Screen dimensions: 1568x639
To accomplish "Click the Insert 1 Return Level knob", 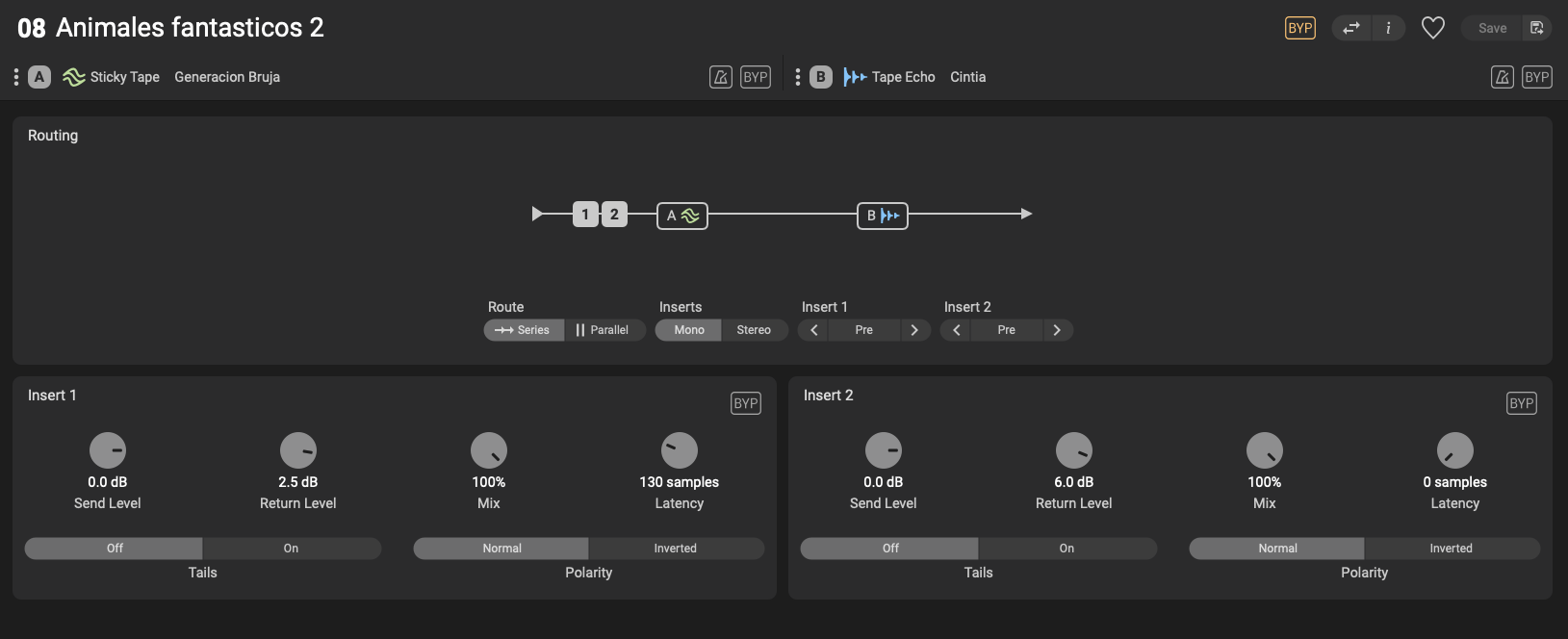I will pyautogui.click(x=298, y=450).
